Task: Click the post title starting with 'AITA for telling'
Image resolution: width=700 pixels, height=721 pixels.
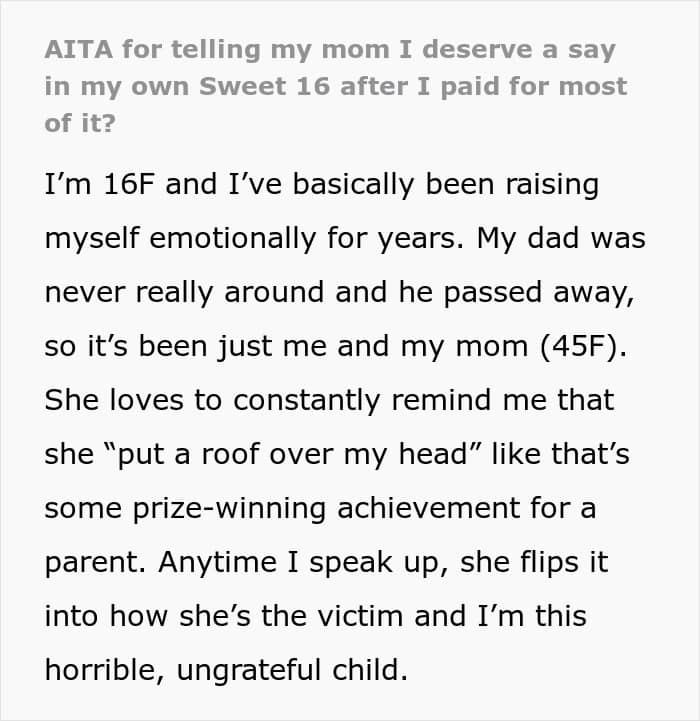Action: pos(336,86)
